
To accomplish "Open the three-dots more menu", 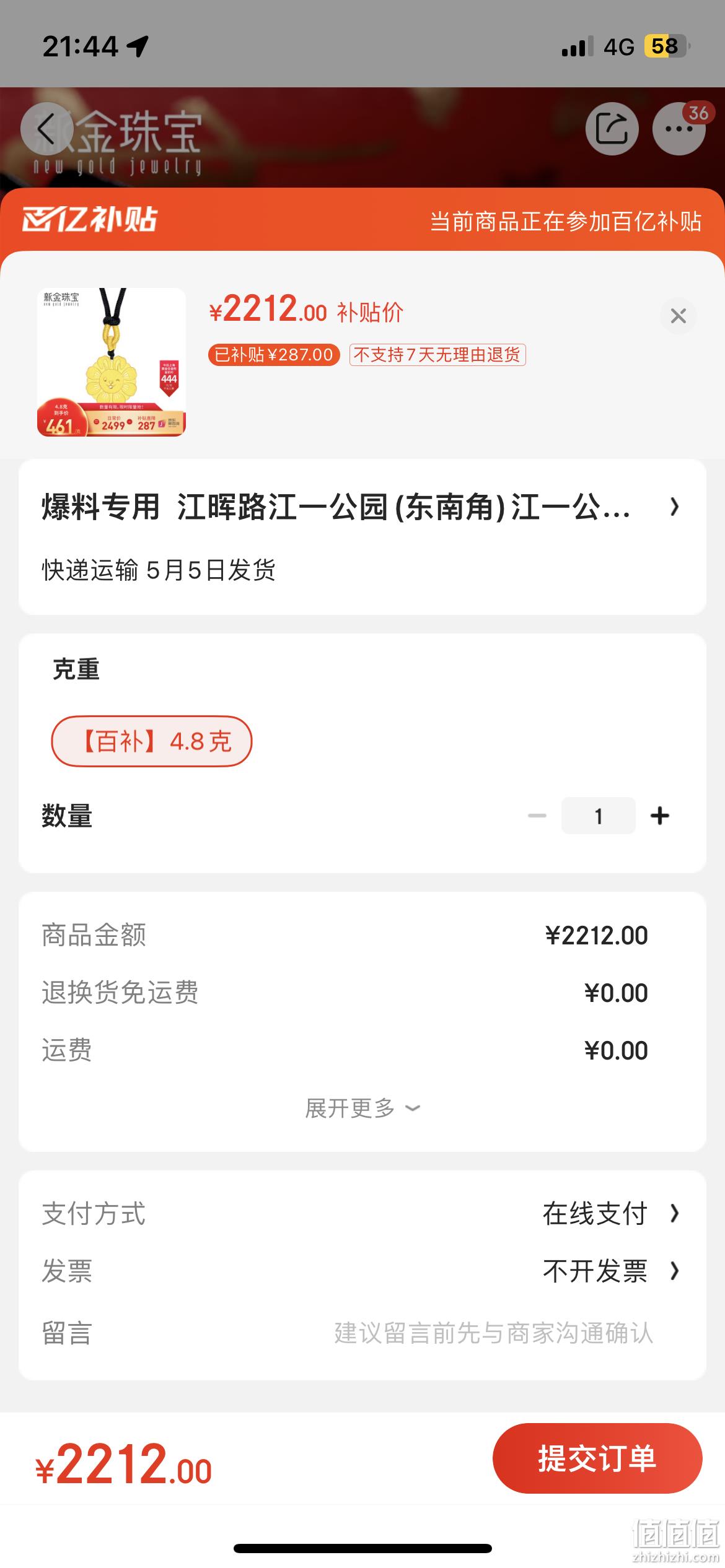I will pyautogui.click(x=679, y=129).
